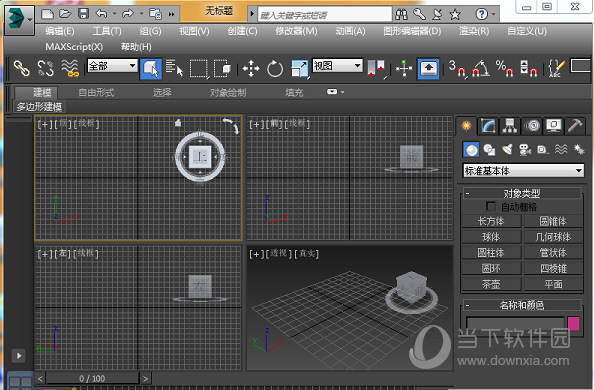Select the Unlink Selection tool

point(45,69)
